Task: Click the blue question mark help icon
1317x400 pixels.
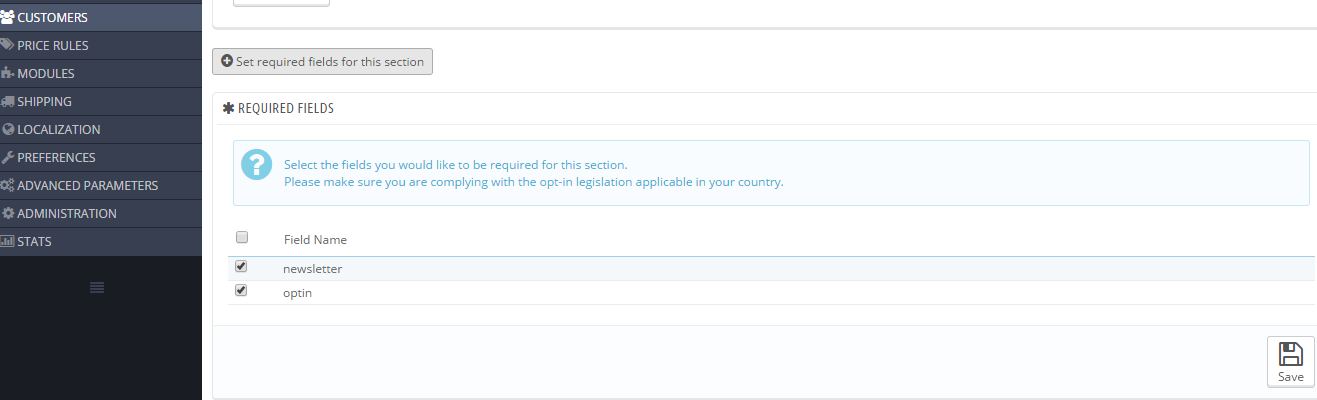Action: (257, 165)
